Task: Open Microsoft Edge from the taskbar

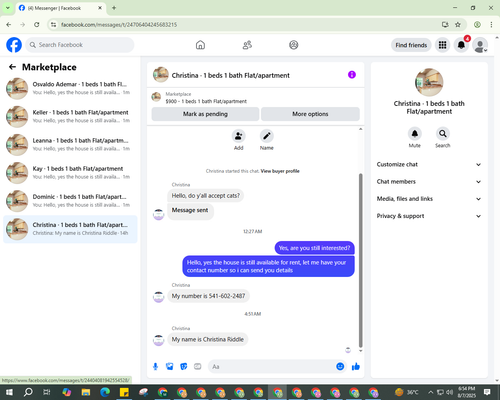Action: click(x=105, y=392)
